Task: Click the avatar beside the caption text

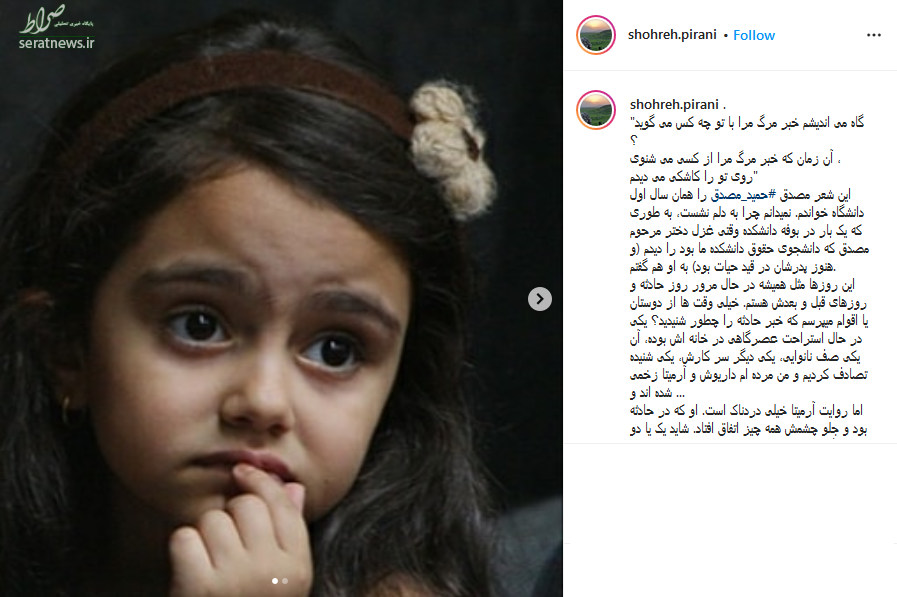Action: click(x=596, y=110)
